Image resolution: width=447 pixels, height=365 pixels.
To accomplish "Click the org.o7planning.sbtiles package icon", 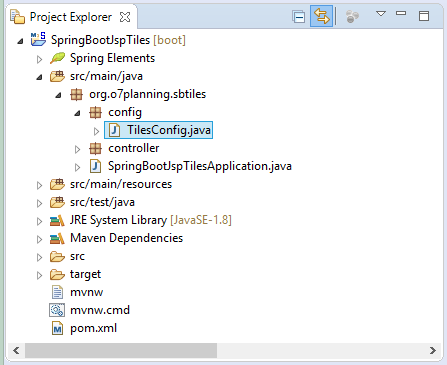I will [76, 94].
